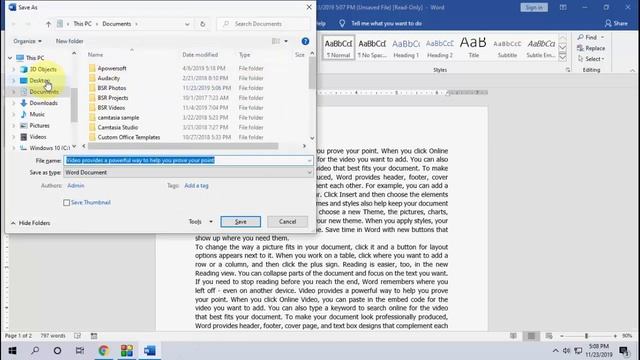Screen dimensions: 640x360
Task: Open the Save As help icon
Action: [305, 41]
